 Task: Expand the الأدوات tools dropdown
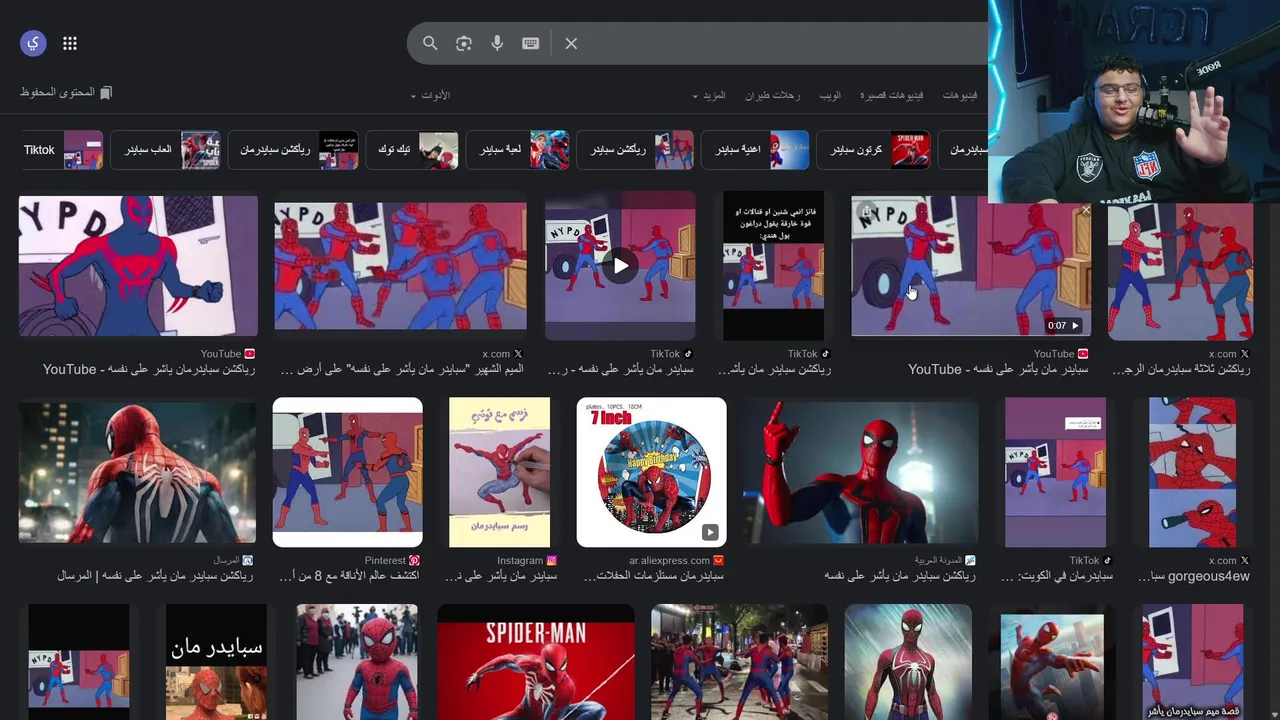[430, 95]
